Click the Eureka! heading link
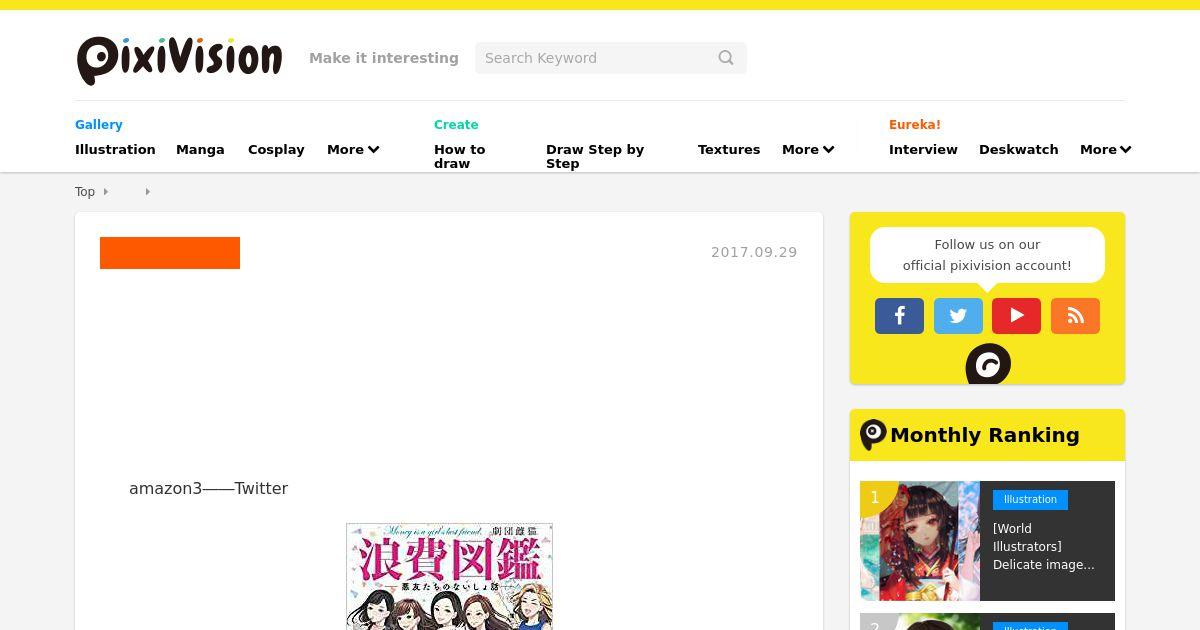Screen dimensions: 1200x630 (915, 125)
